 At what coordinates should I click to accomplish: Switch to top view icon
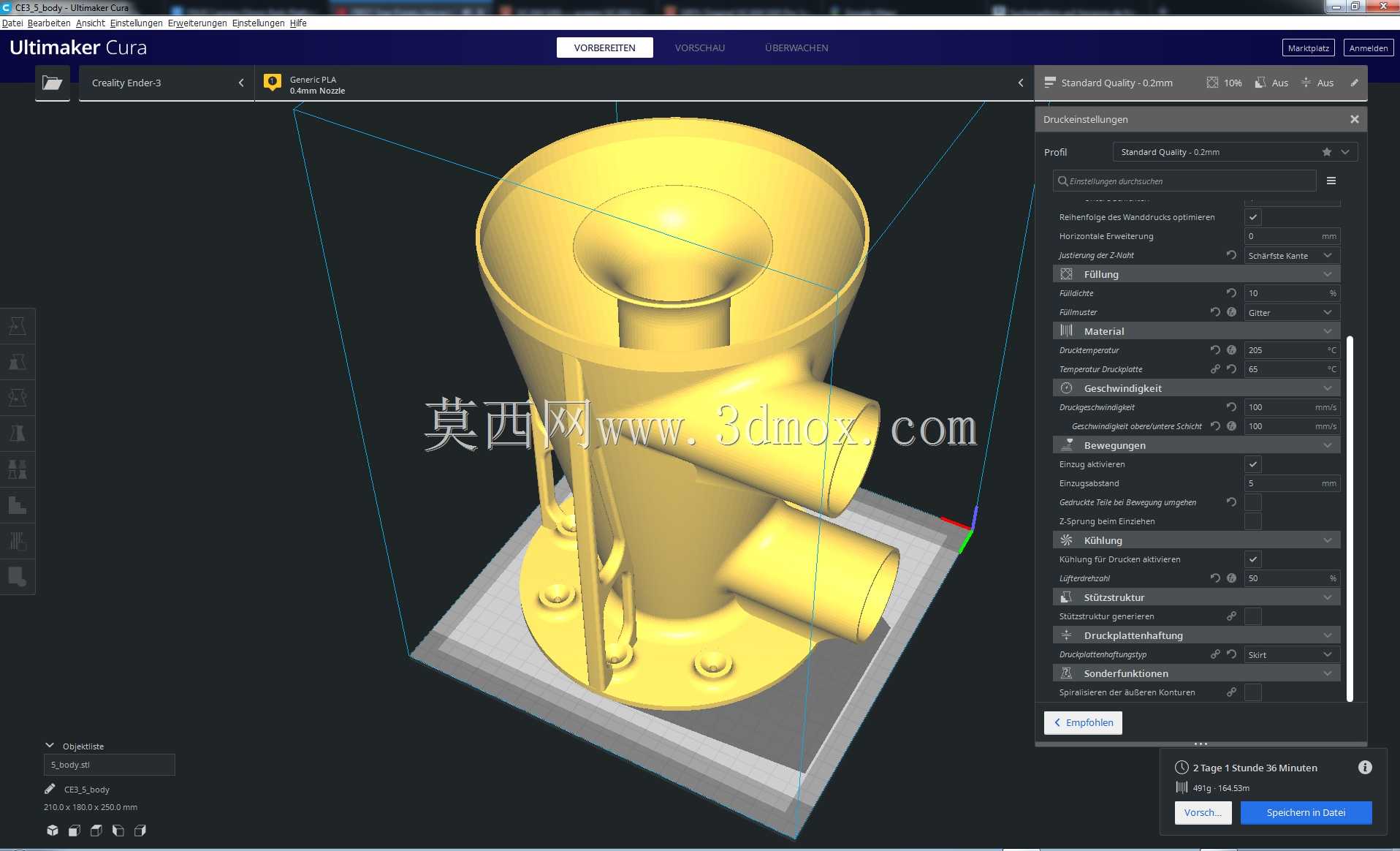(96, 831)
